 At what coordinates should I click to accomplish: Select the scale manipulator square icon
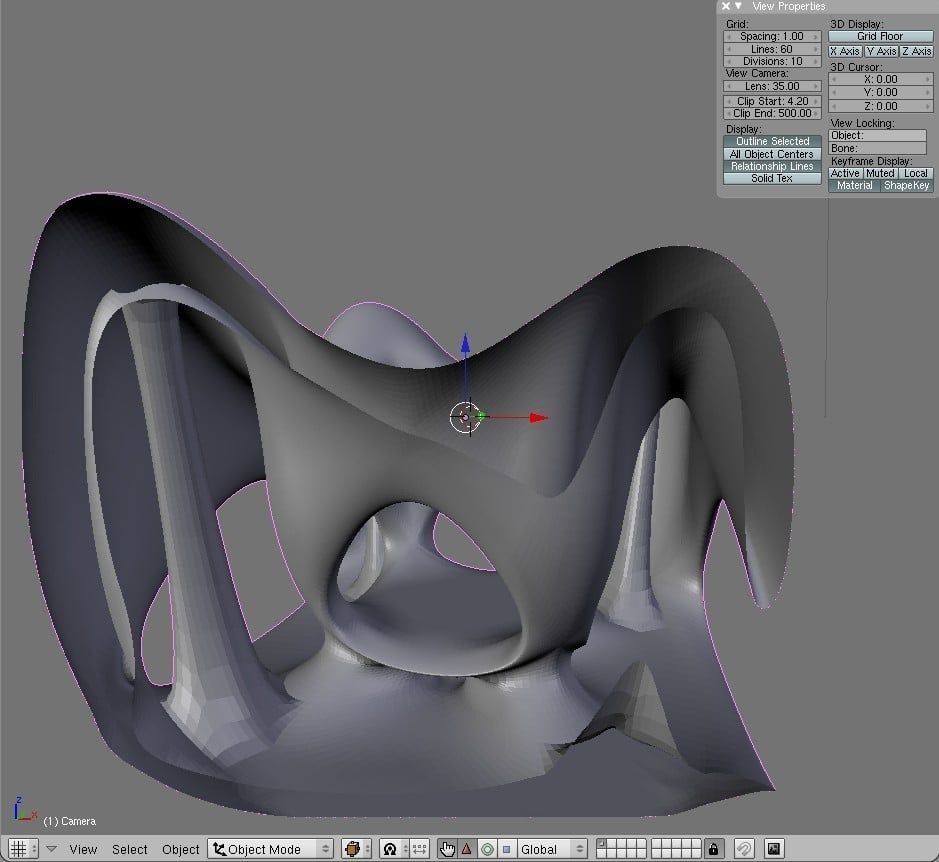click(x=506, y=849)
